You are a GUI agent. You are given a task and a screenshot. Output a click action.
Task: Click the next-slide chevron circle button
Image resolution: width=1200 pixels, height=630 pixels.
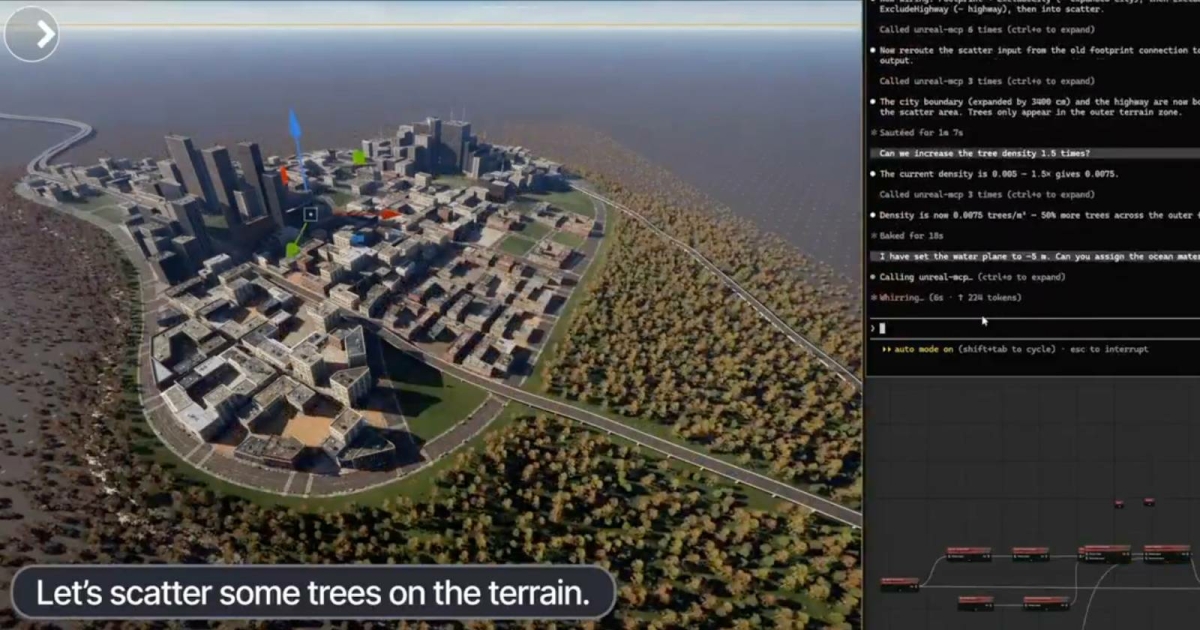pyautogui.click(x=31, y=34)
